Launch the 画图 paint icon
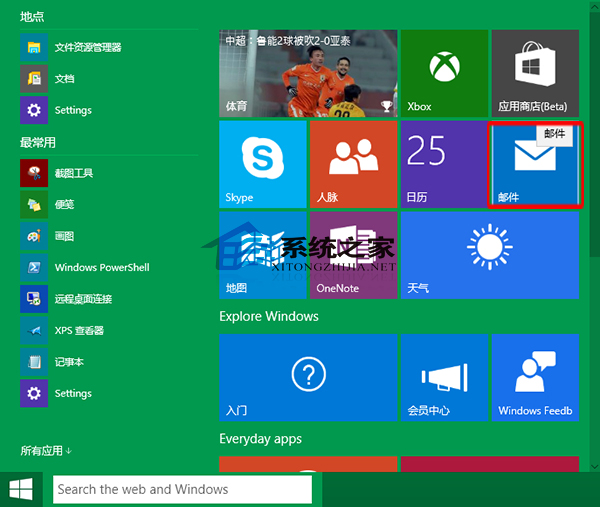 34,236
